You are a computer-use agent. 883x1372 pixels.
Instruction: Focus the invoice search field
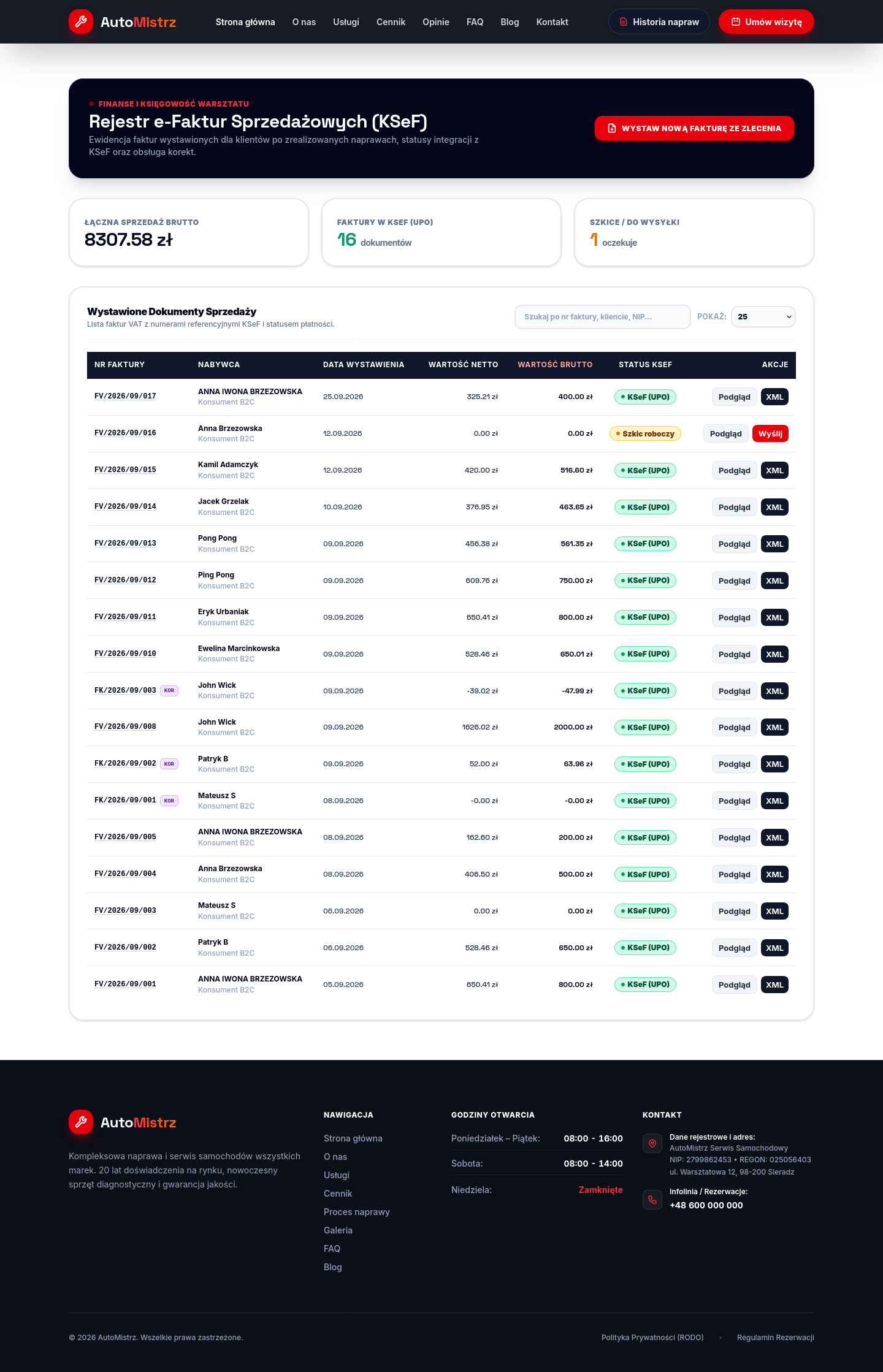click(x=603, y=317)
